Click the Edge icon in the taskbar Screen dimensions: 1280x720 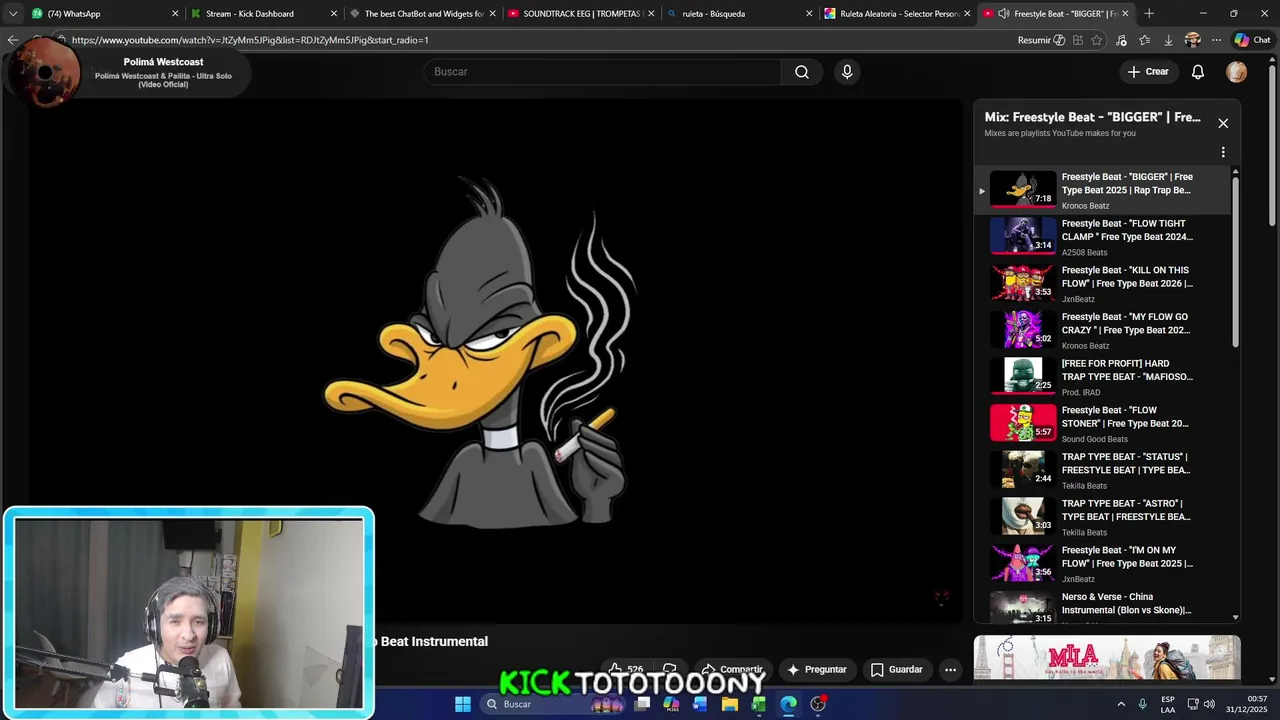tap(788, 704)
